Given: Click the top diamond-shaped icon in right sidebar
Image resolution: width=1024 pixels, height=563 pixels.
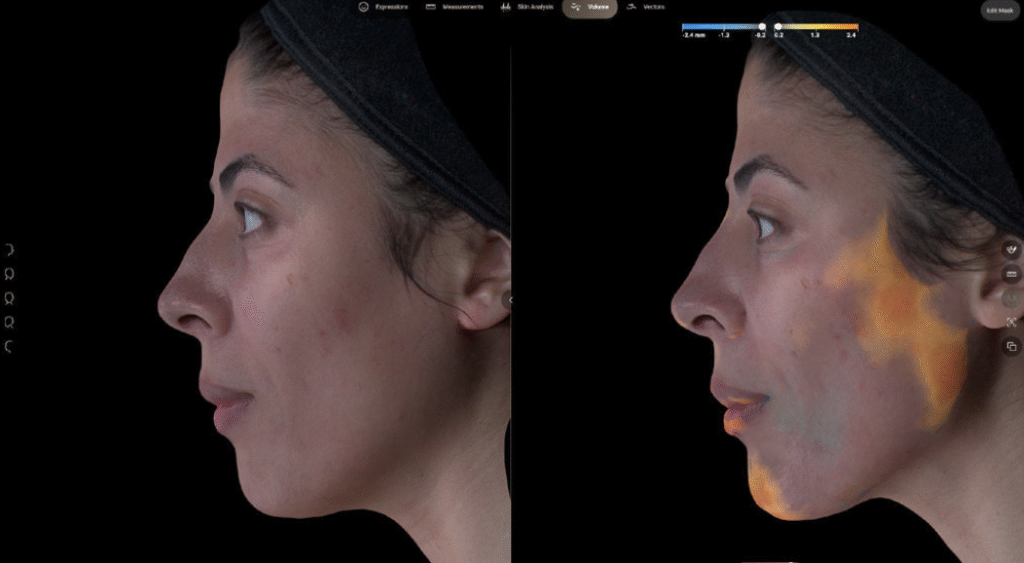Looking at the screenshot, I should (x=1012, y=249).
